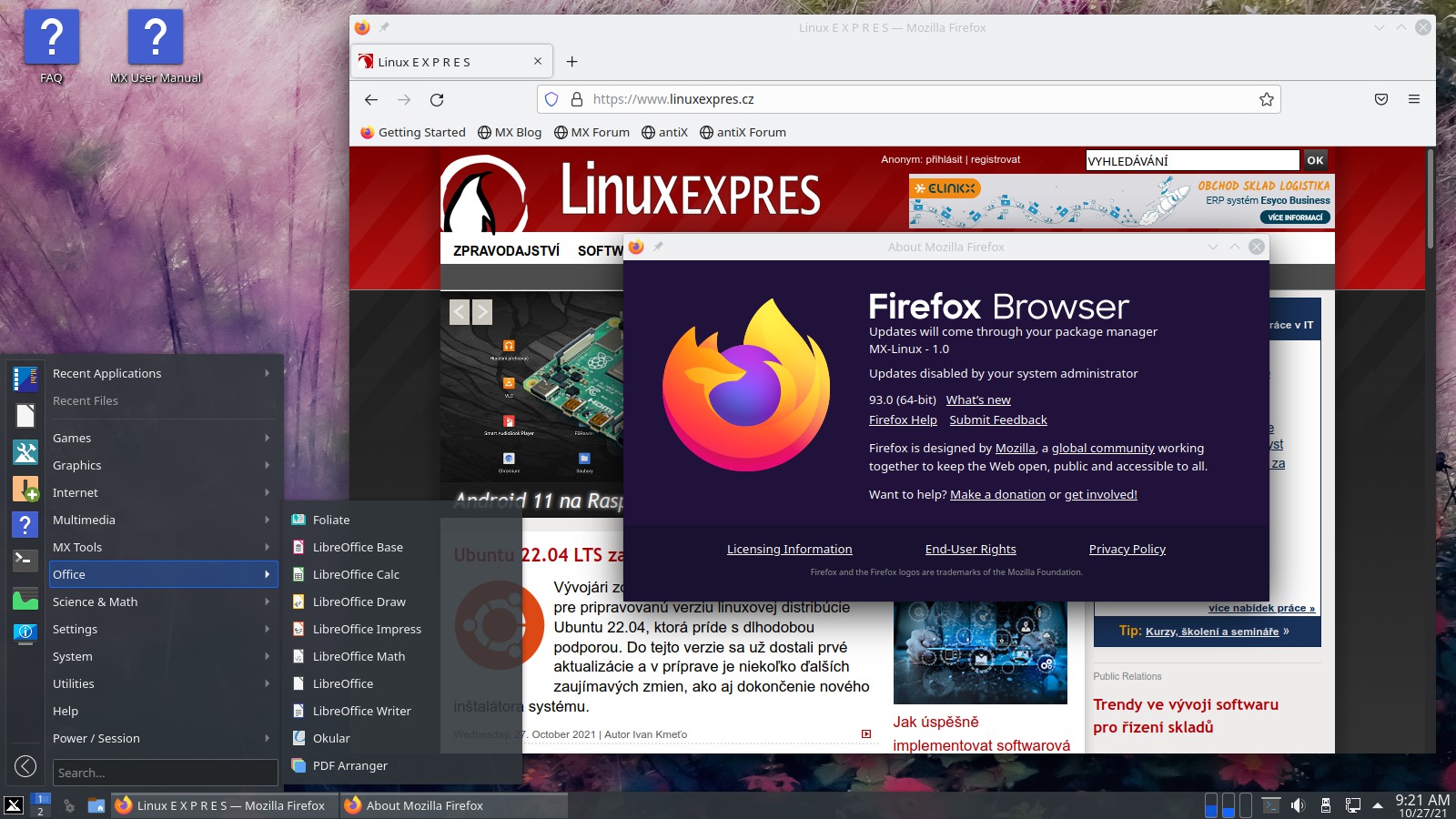Open the Help menu entry
This screenshot has height=819, width=1456.
[163, 711]
